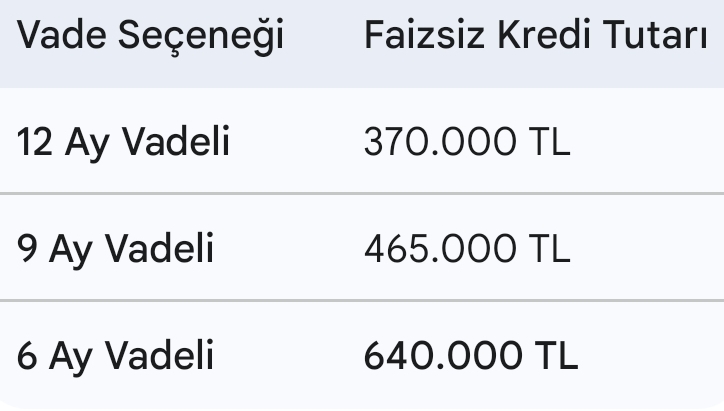This screenshot has height=411, width=724.
Task: Click the "Vade Seçeneği" column header
Action: (x=151, y=37)
